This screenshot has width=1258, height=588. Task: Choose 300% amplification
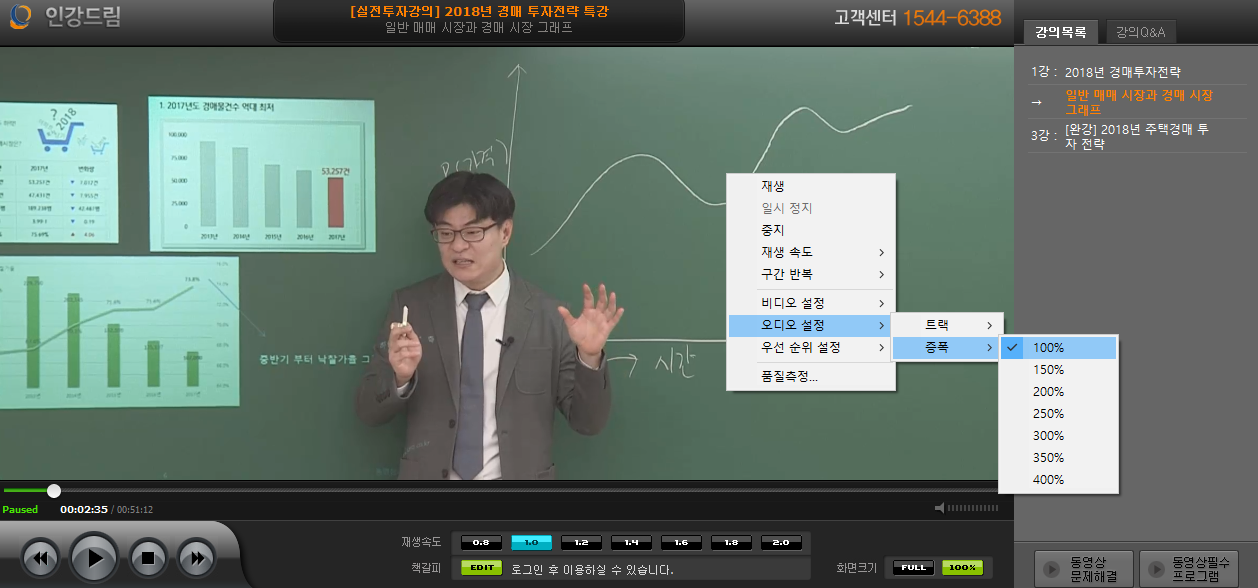(1058, 436)
